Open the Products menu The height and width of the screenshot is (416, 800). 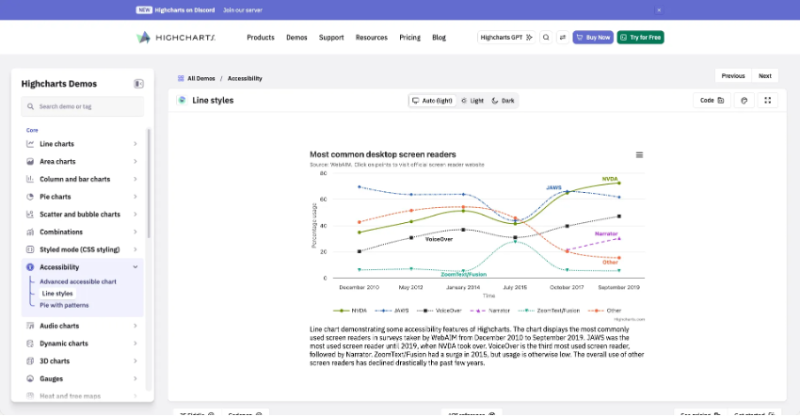coord(260,37)
